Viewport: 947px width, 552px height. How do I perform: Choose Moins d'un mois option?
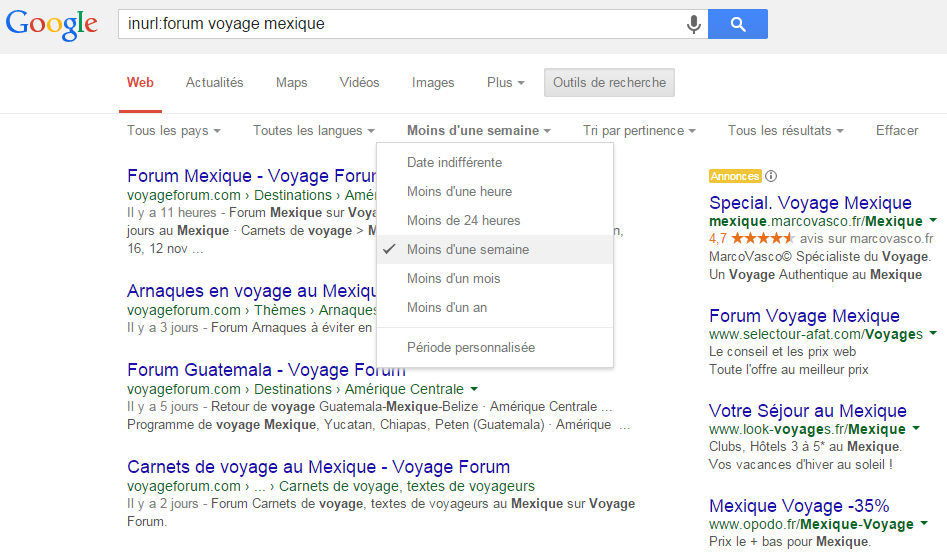click(x=495, y=278)
